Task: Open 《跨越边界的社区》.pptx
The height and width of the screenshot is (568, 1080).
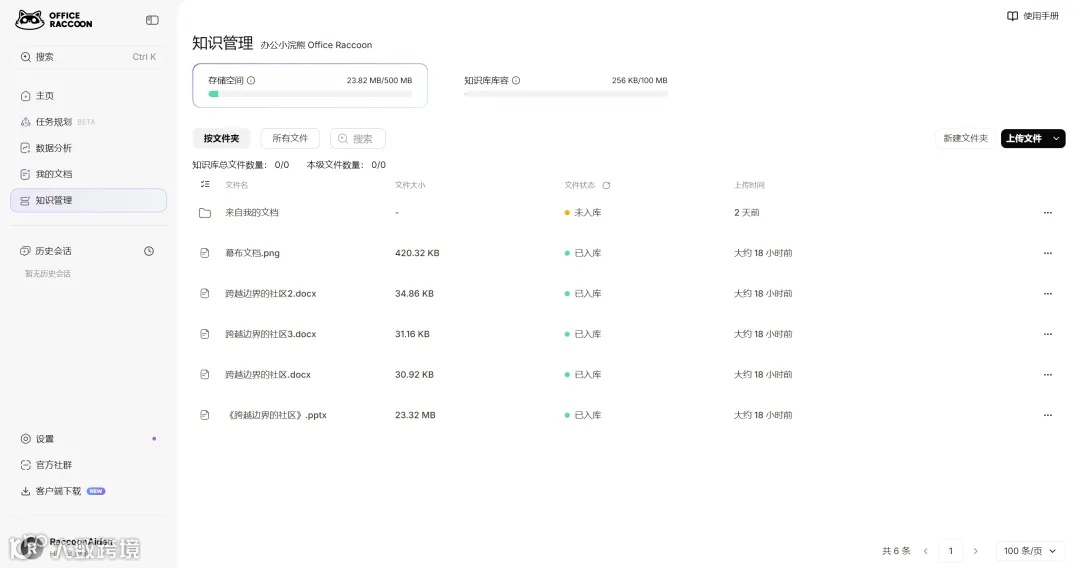Action: 276,415
